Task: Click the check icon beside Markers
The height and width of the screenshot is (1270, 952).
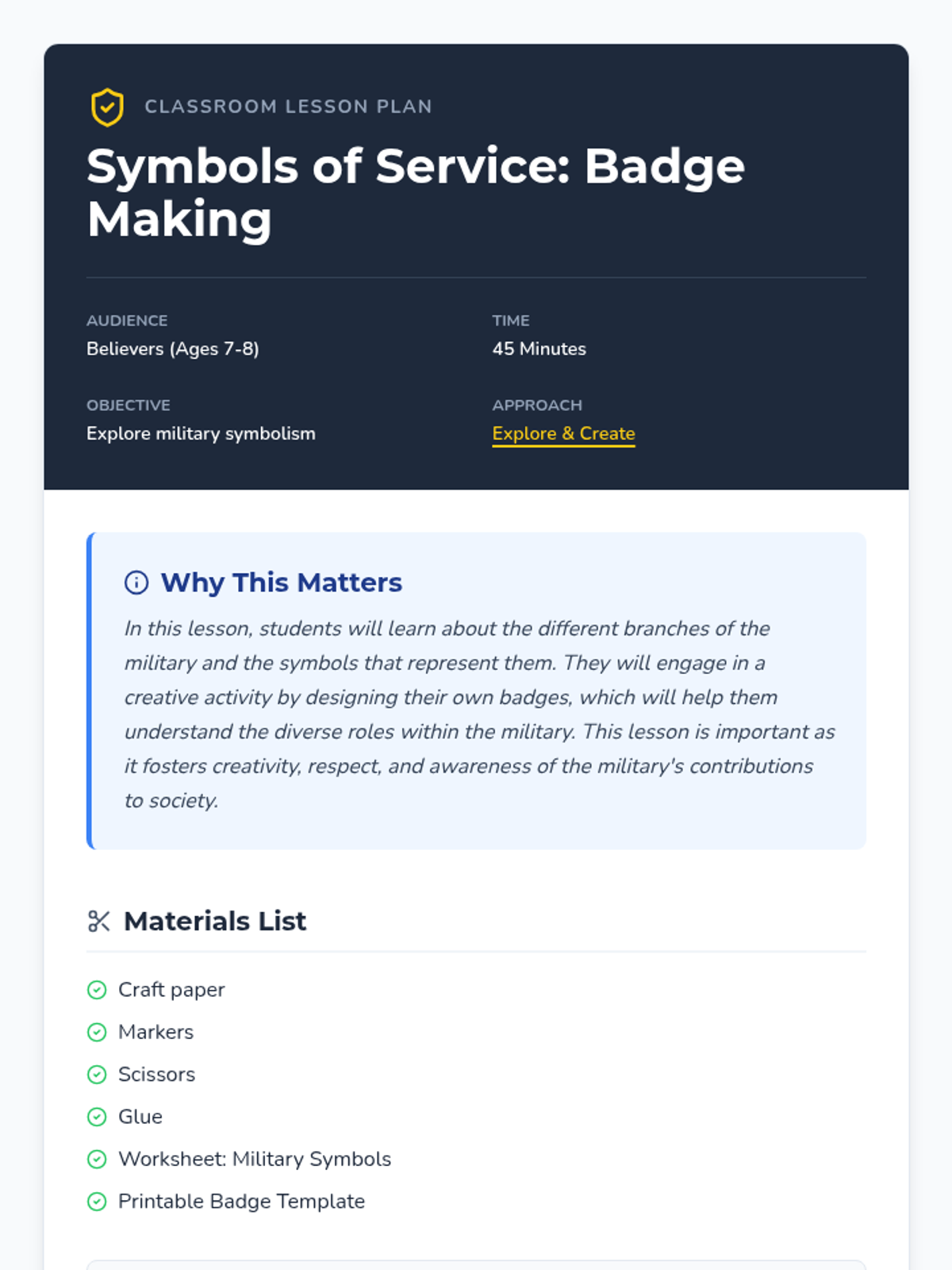Action: [97, 1032]
